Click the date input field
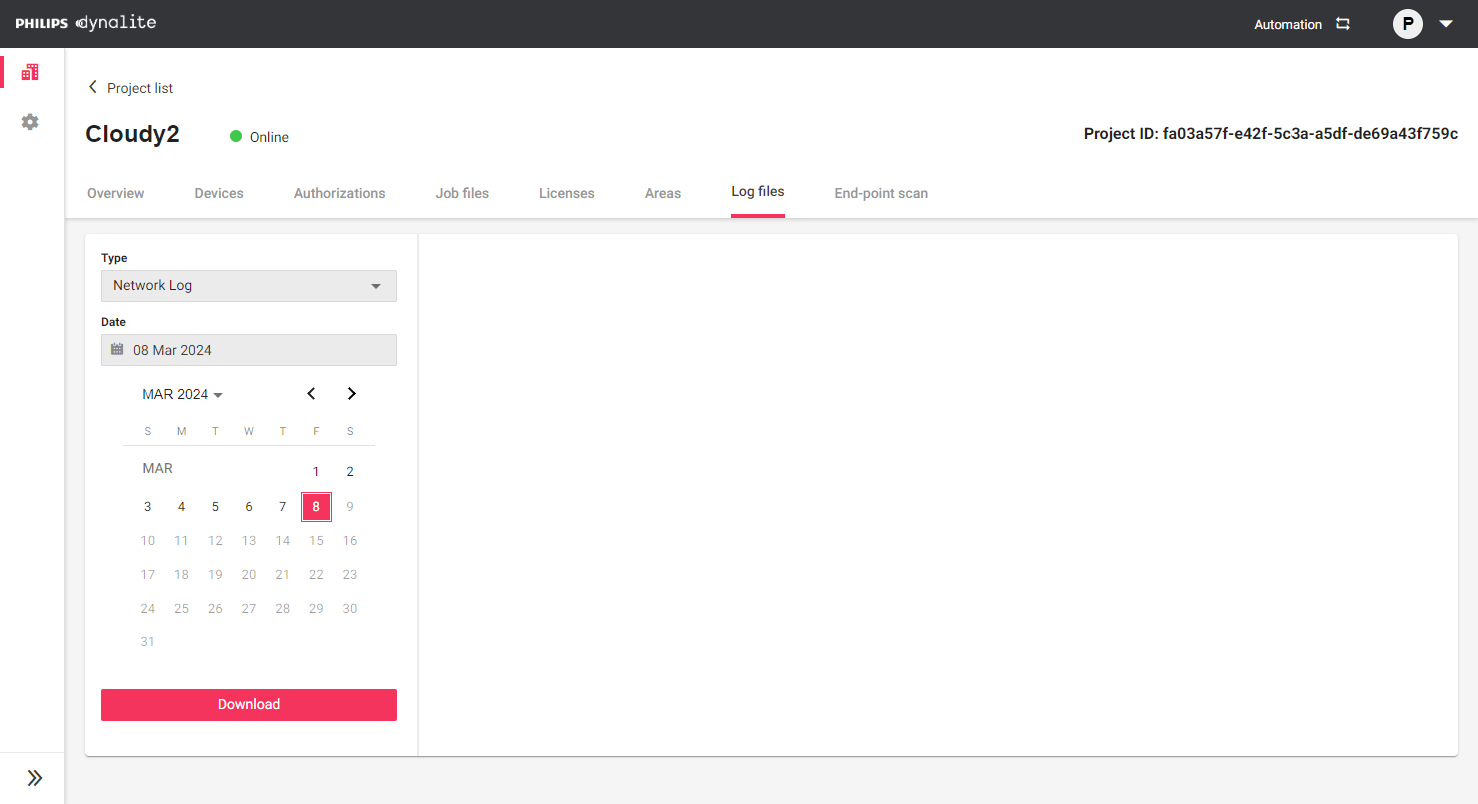 pos(260,350)
